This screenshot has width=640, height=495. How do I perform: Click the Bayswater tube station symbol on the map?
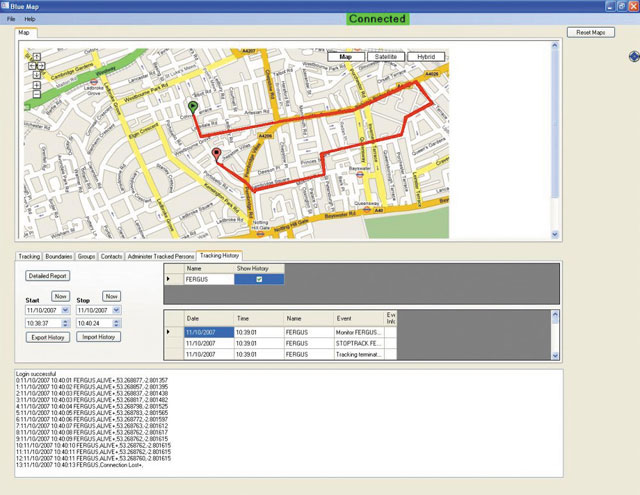coord(360,175)
